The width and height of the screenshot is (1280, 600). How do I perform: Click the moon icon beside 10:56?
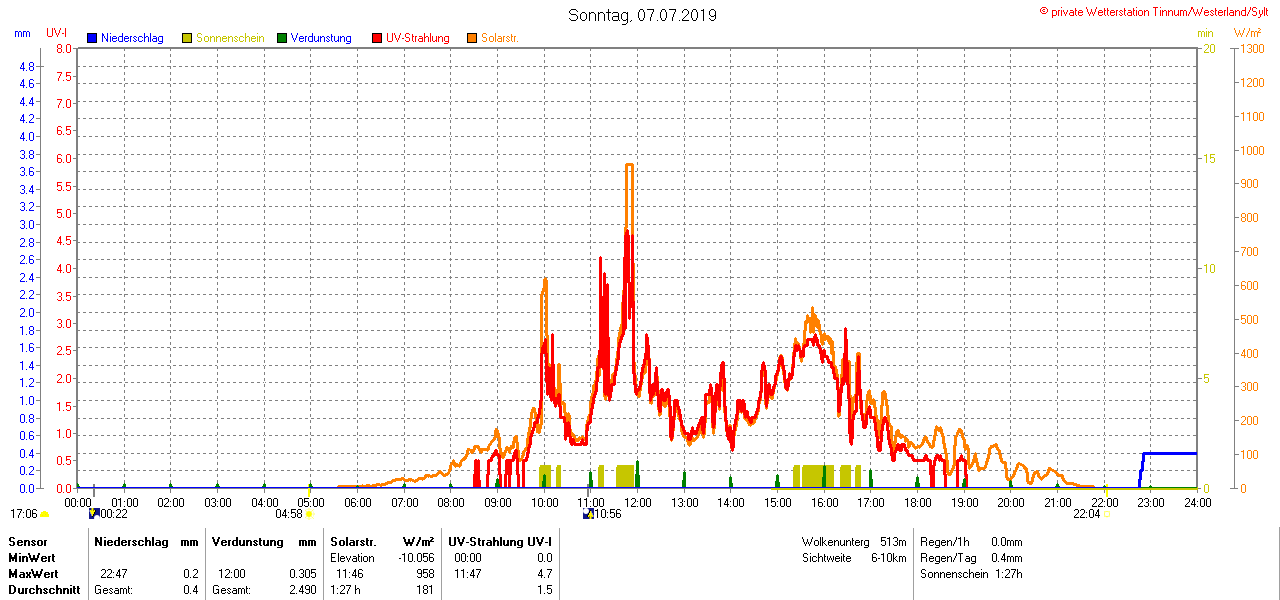[x=588, y=514]
